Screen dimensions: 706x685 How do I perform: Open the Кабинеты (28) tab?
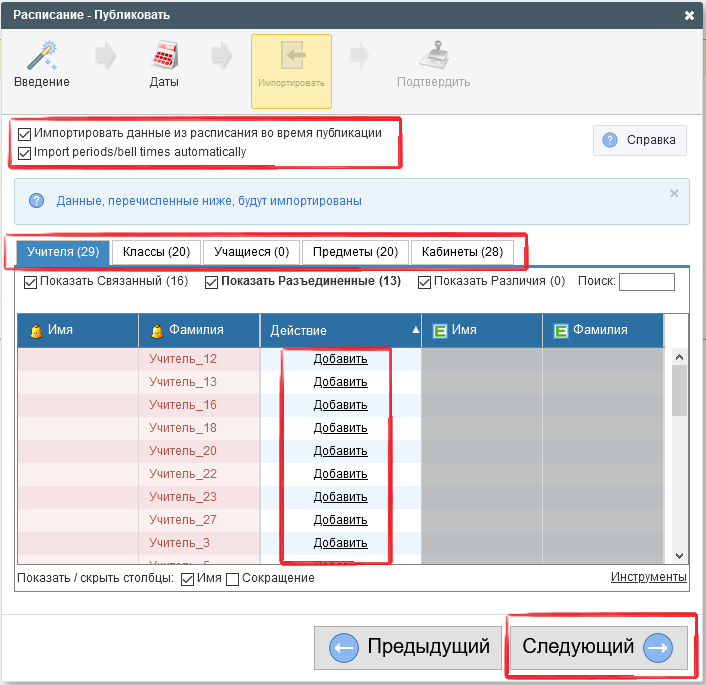(462, 252)
